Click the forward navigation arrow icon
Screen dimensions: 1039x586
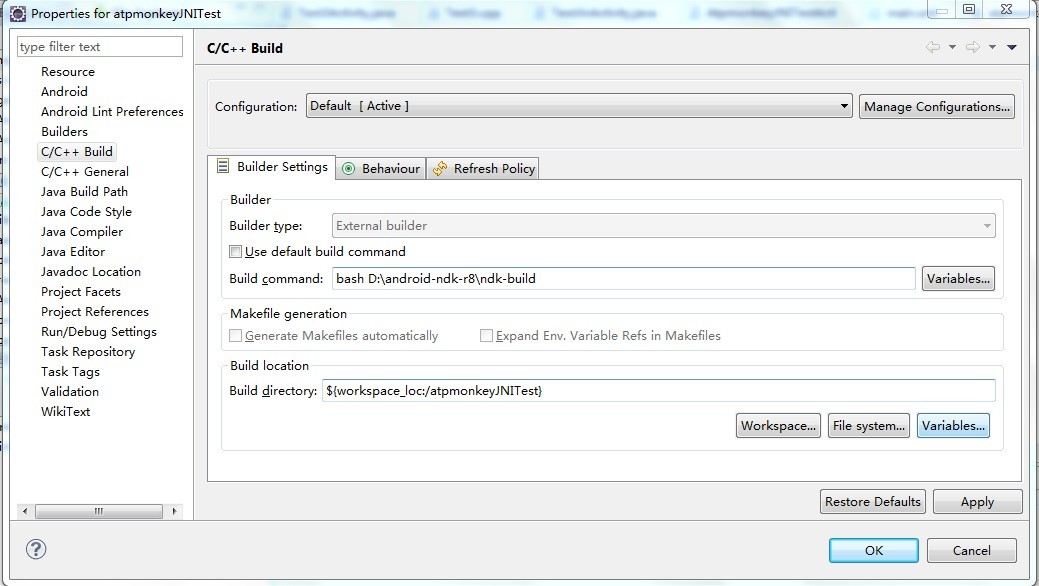tap(973, 47)
